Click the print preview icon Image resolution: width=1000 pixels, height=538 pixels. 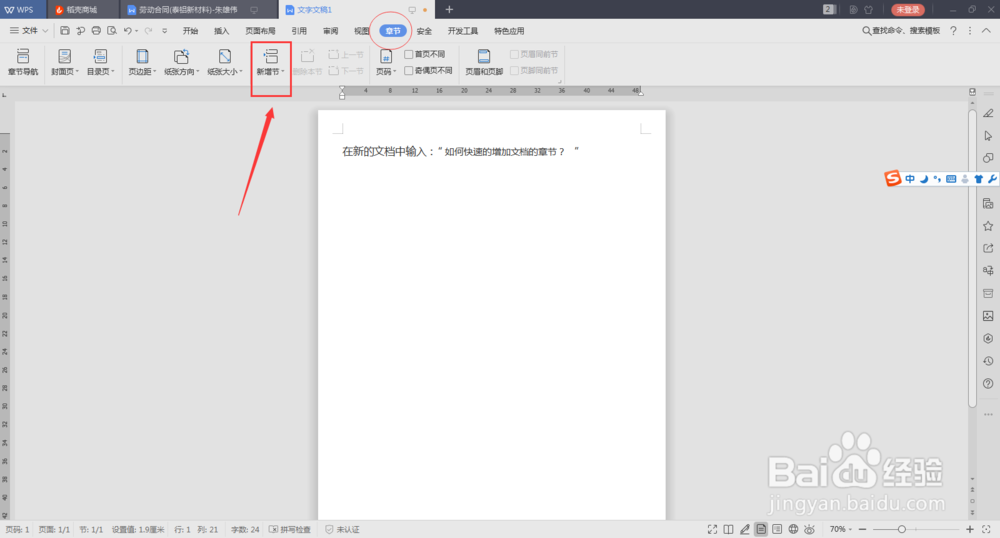(112, 31)
